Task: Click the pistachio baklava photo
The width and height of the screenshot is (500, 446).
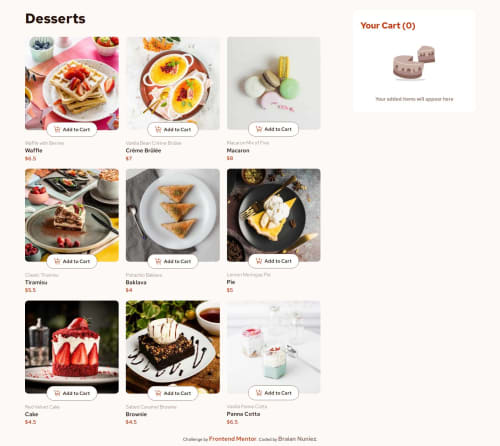Action: pyautogui.click(x=173, y=215)
